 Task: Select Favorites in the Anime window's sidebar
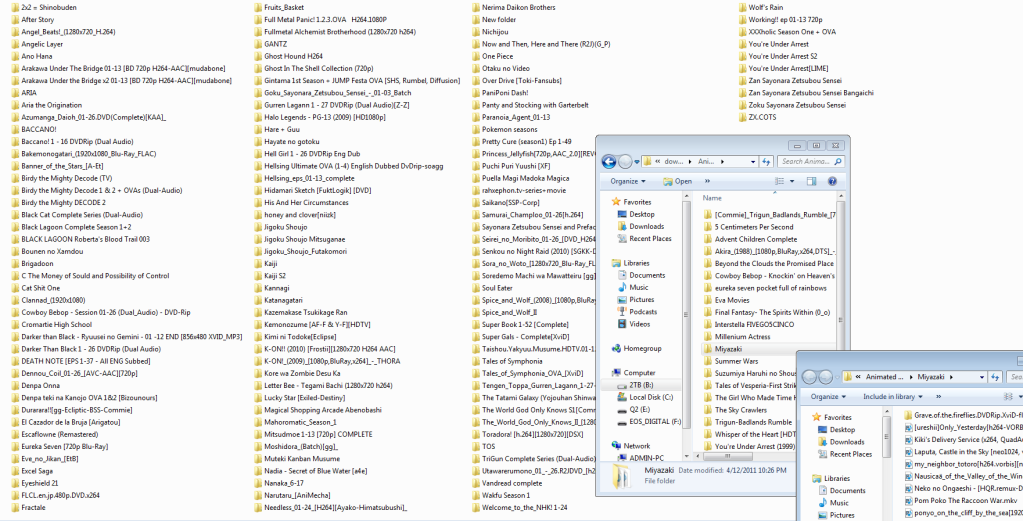630,202
